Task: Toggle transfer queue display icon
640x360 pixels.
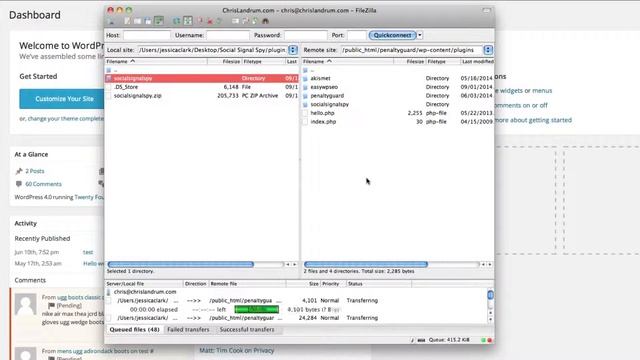Action: [x=159, y=20]
